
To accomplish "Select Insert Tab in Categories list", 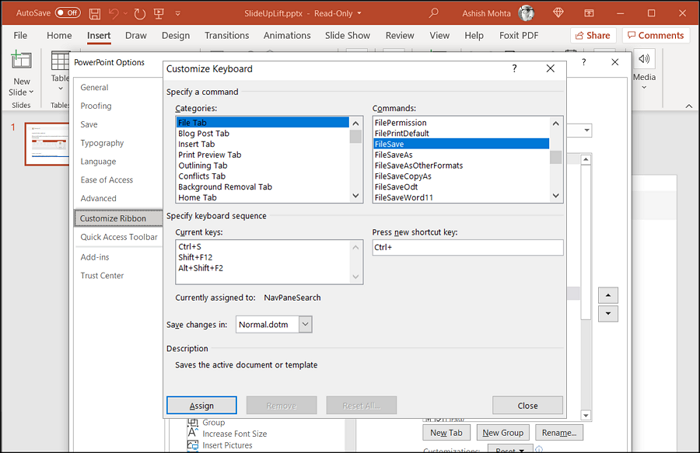I will pyautogui.click(x=262, y=144).
